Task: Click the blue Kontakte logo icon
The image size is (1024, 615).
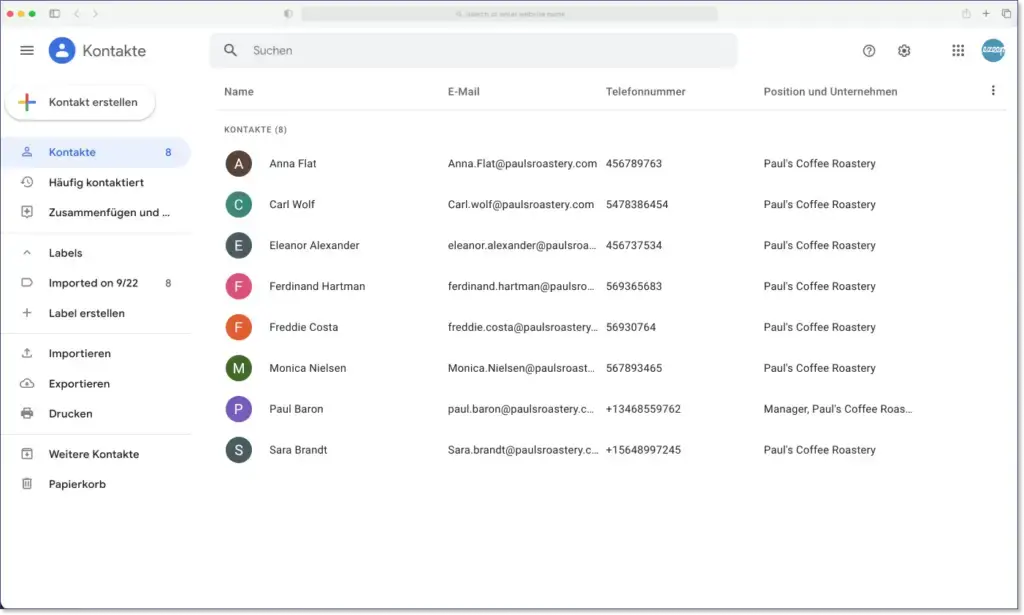Action: click(61, 50)
